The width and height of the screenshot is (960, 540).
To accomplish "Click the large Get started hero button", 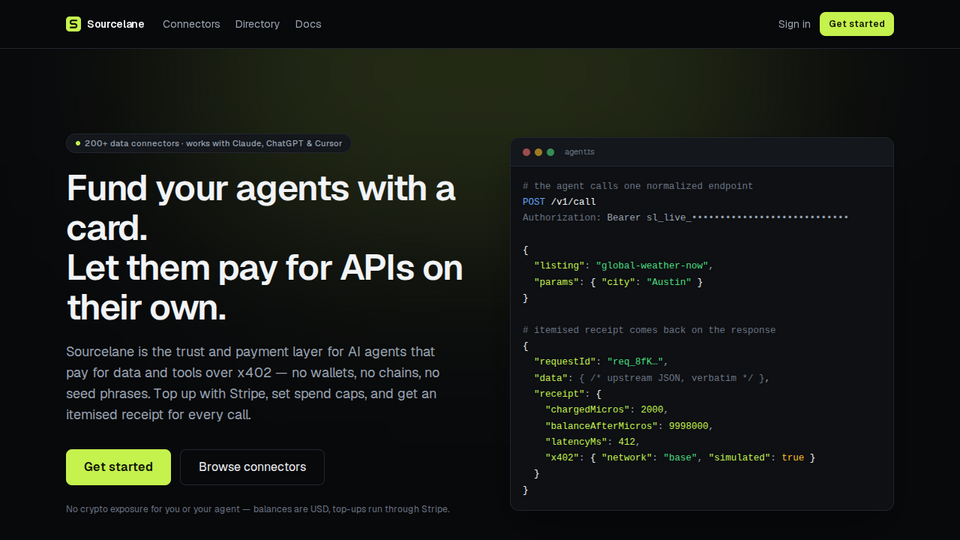I will (x=118, y=467).
